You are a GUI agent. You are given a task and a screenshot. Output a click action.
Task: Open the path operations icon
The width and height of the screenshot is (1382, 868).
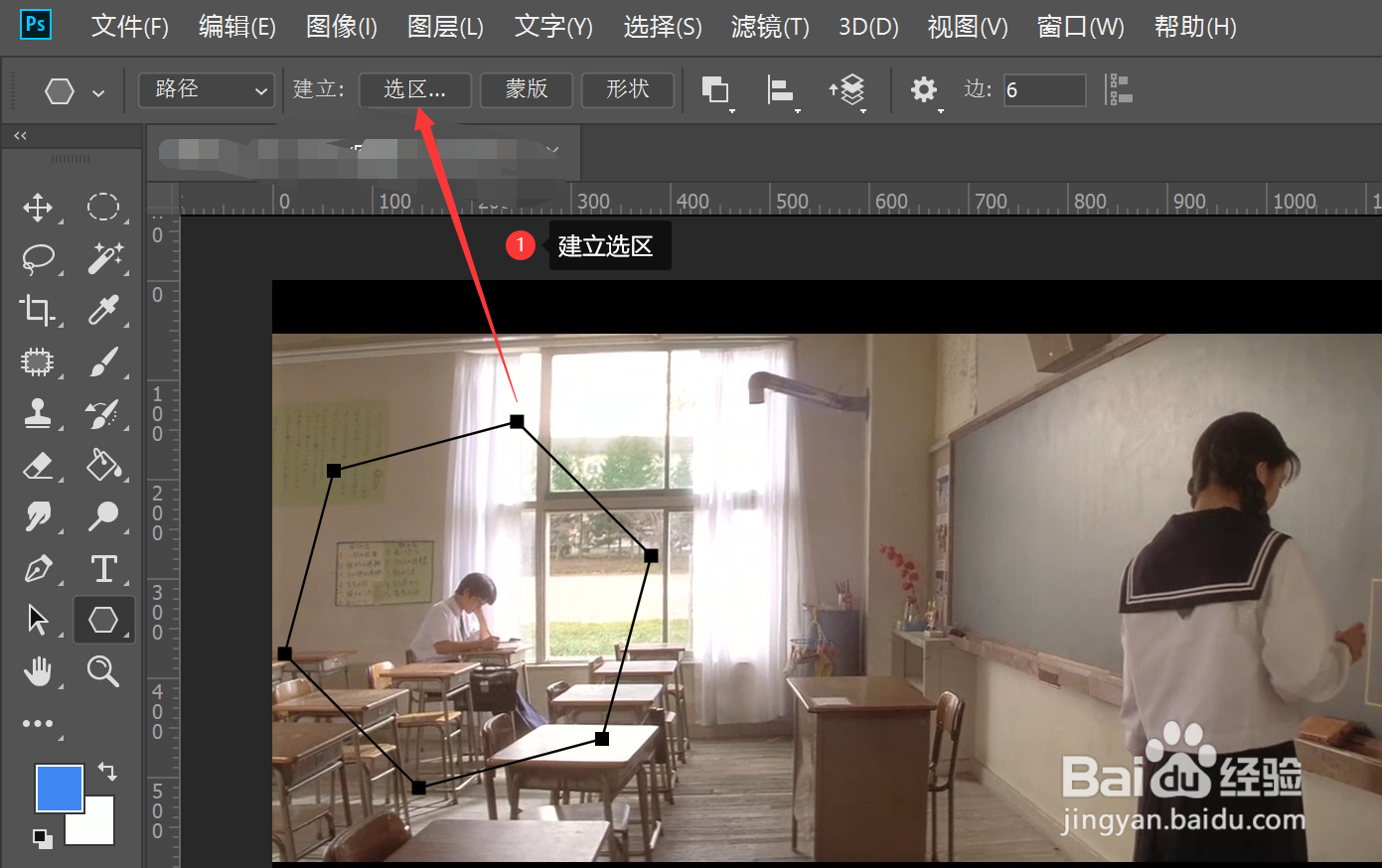(716, 90)
